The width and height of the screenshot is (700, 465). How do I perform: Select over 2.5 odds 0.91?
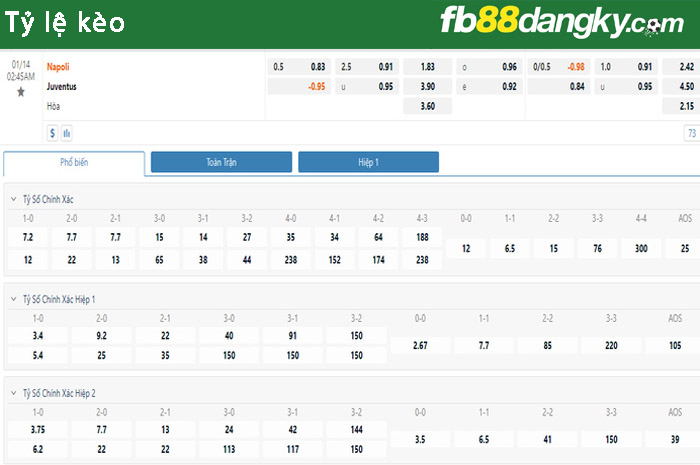[367, 67]
